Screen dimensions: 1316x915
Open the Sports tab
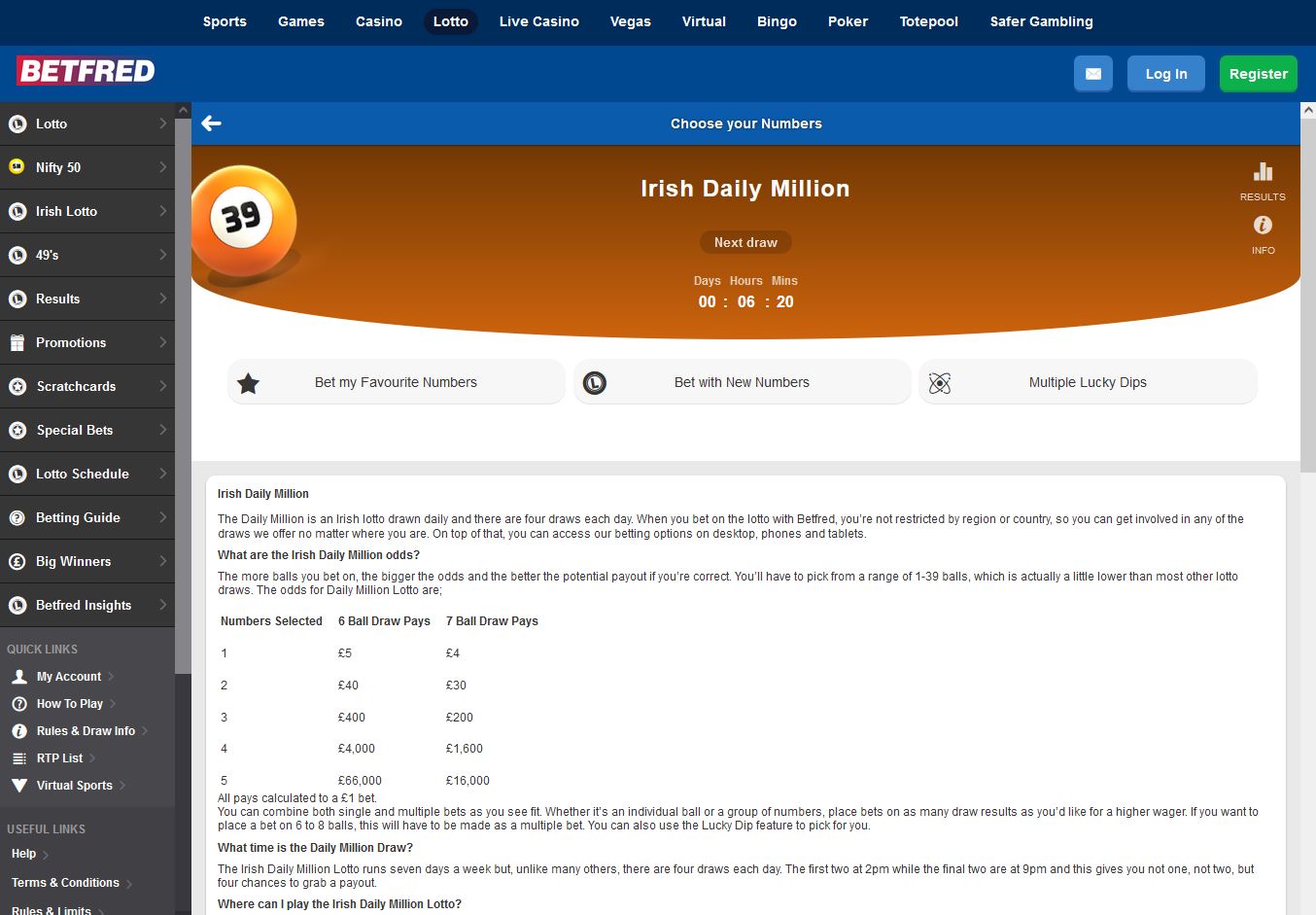coord(225,21)
